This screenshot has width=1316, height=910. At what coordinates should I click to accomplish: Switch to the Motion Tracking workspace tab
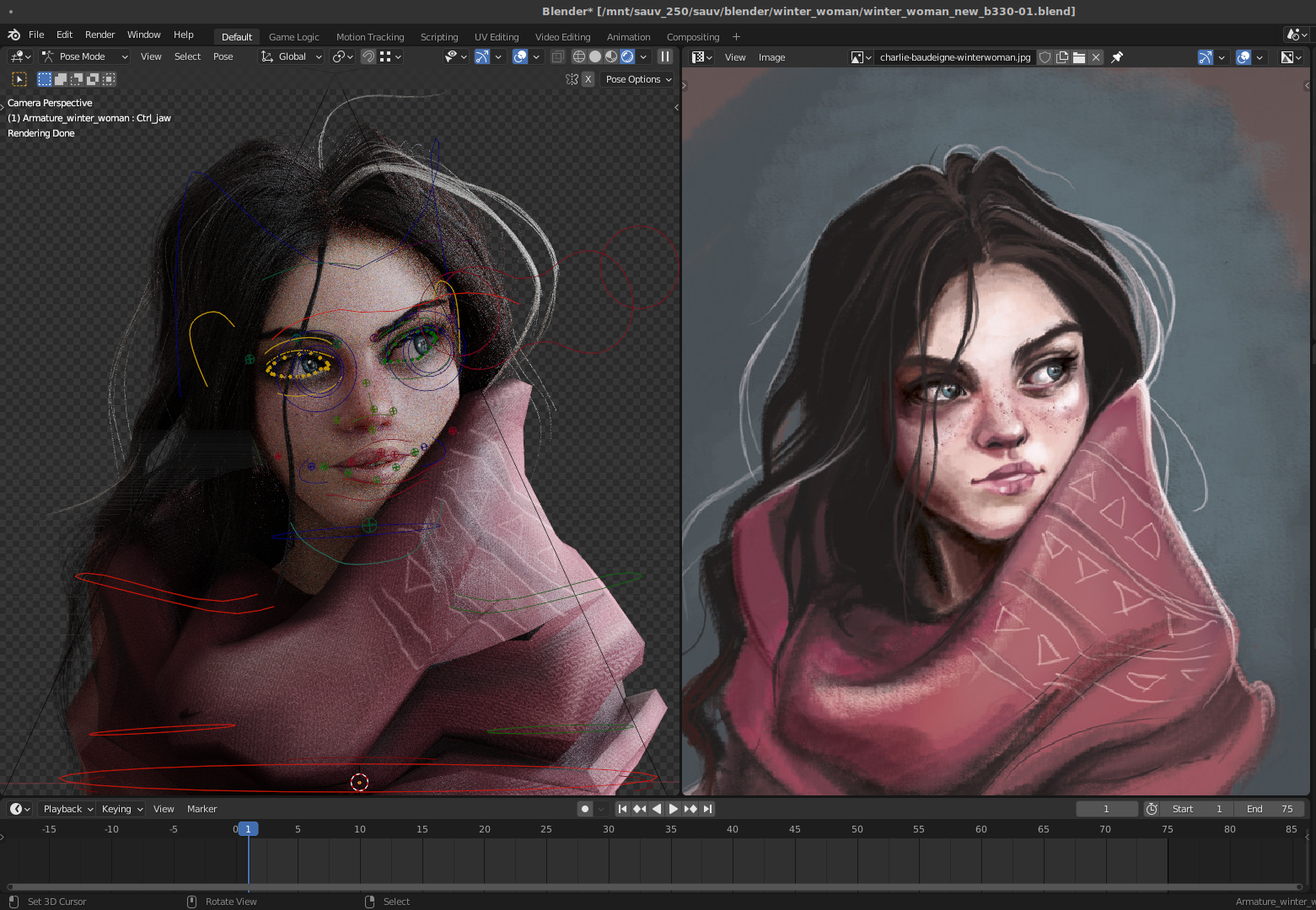(x=370, y=37)
